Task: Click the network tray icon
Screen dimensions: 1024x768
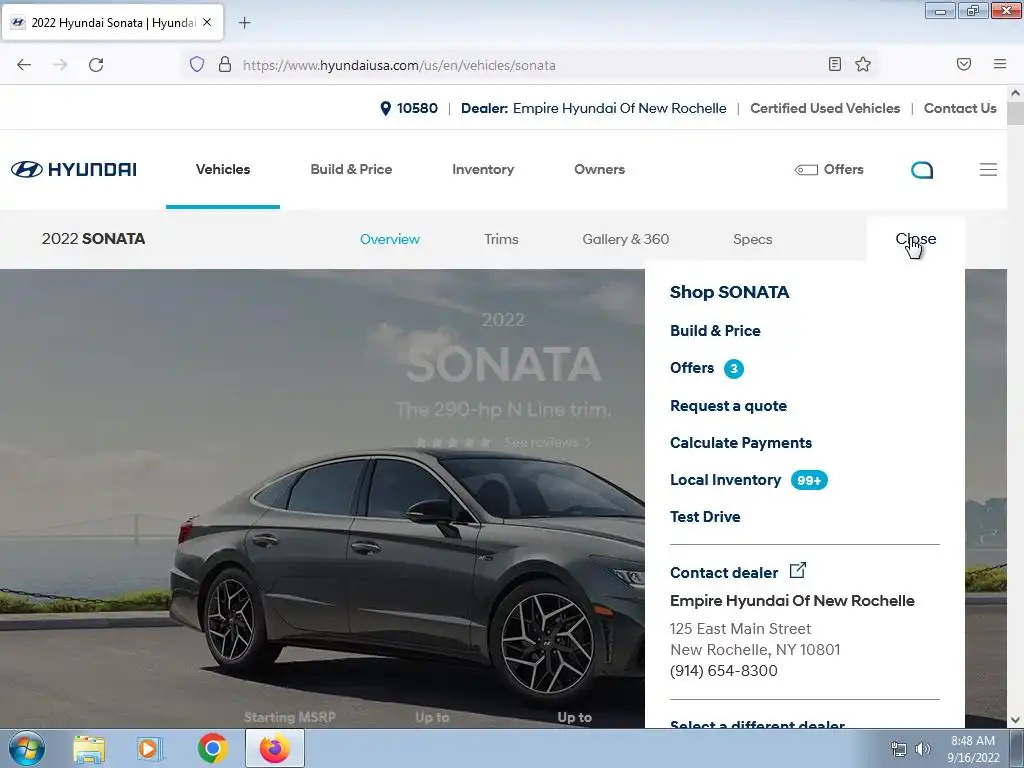Action: (899, 749)
